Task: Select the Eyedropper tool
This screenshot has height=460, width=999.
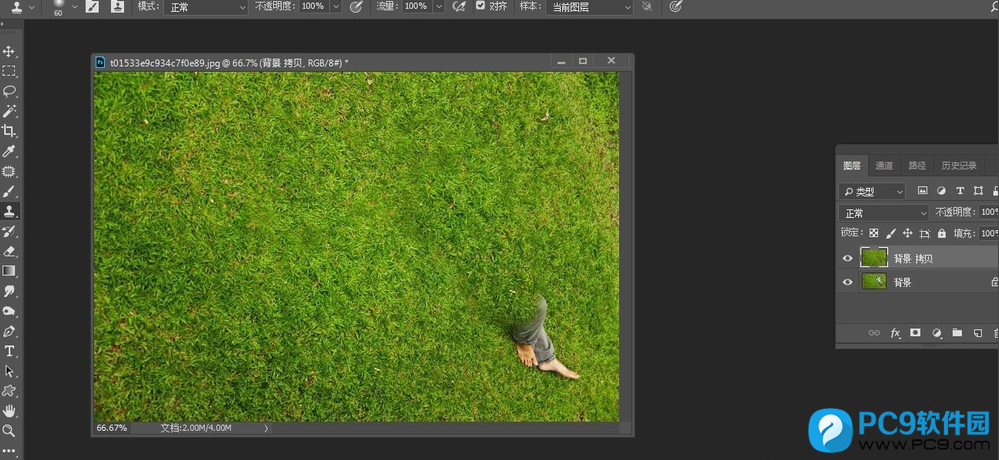Action: click(x=9, y=151)
